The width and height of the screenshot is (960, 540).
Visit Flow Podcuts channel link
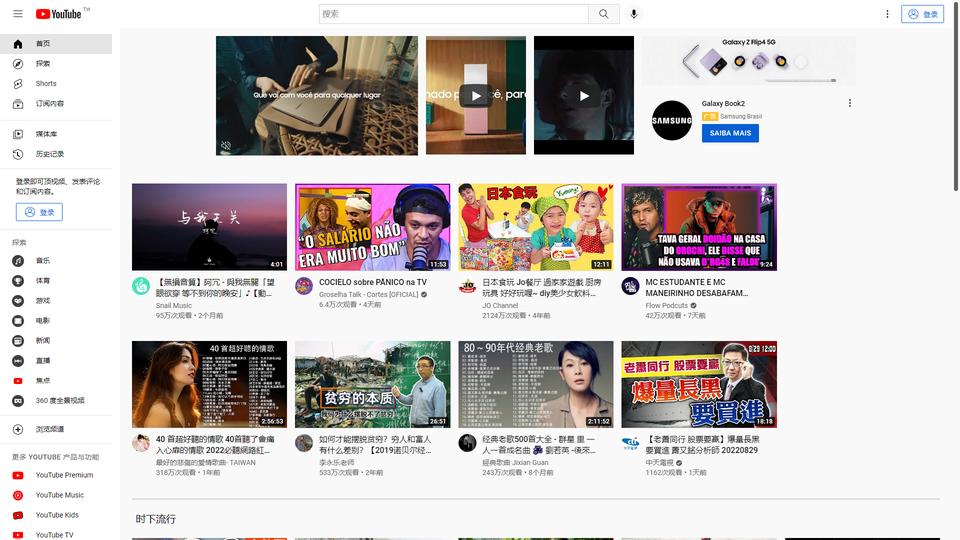667,306
